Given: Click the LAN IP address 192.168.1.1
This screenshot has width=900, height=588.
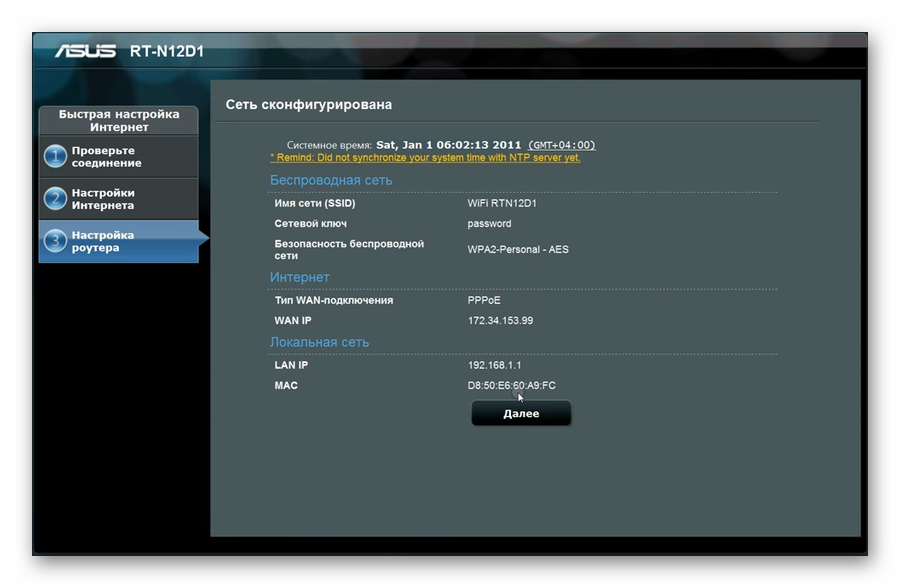Looking at the screenshot, I should pyautogui.click(x=494, y=365).
